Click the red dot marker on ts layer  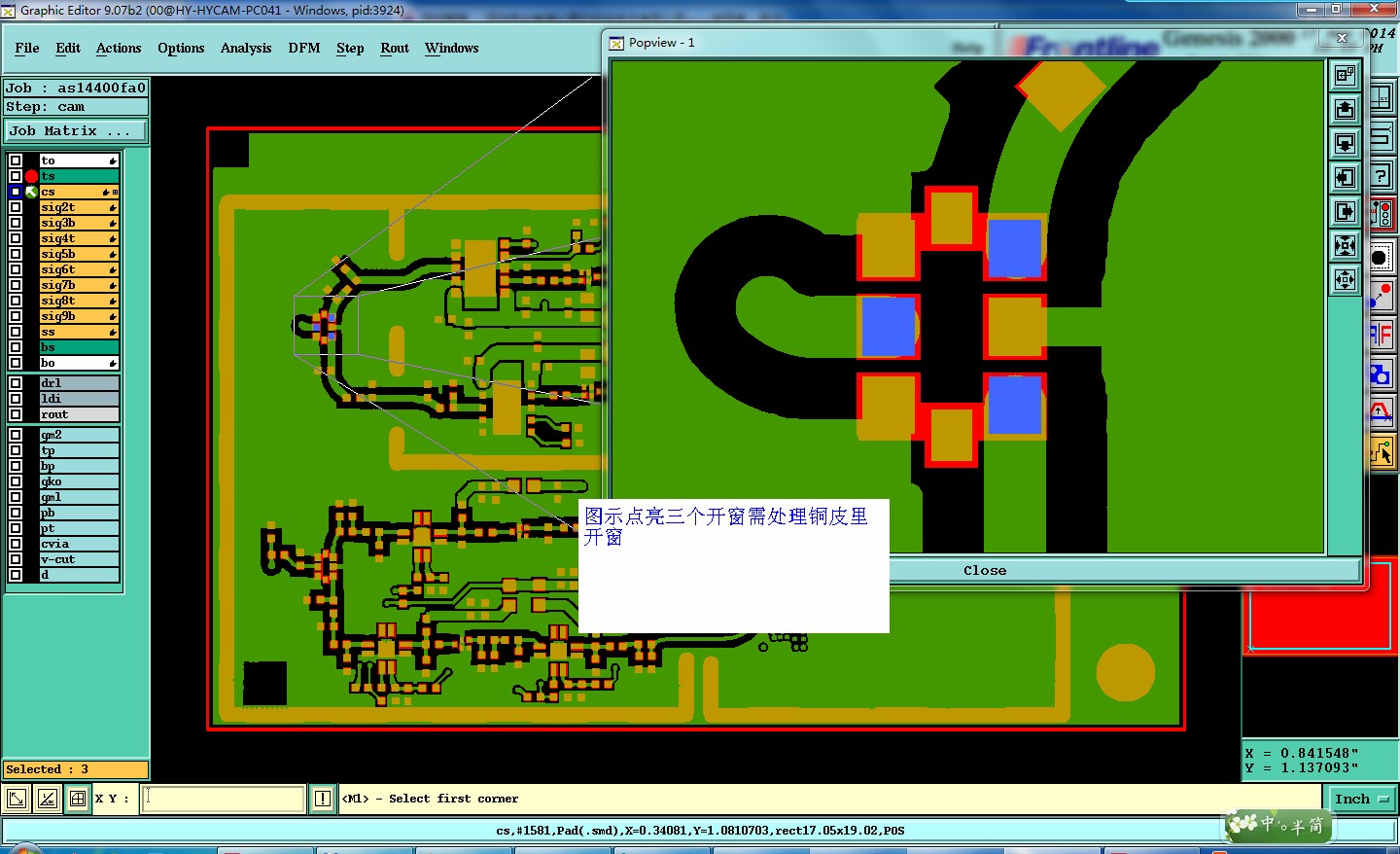31,176
